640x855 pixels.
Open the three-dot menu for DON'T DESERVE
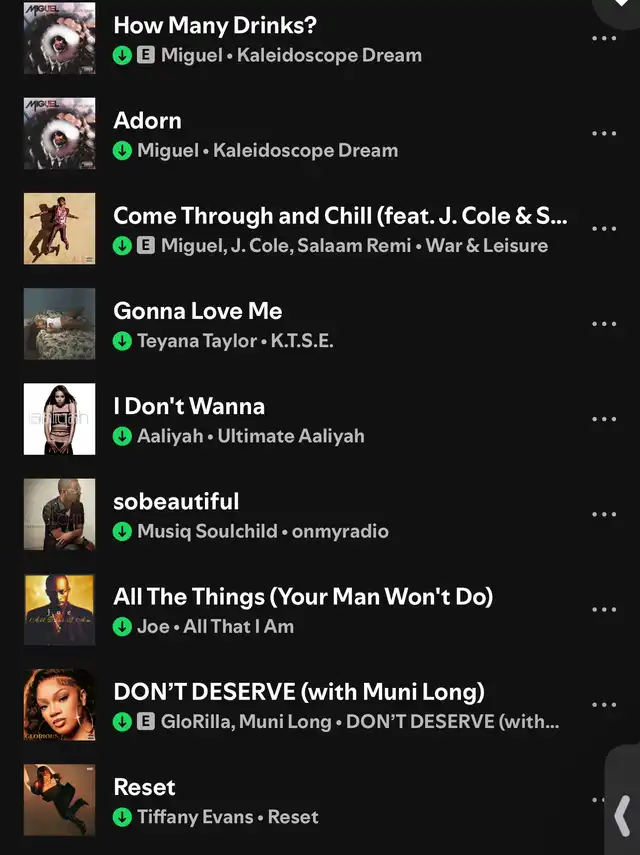604,705
